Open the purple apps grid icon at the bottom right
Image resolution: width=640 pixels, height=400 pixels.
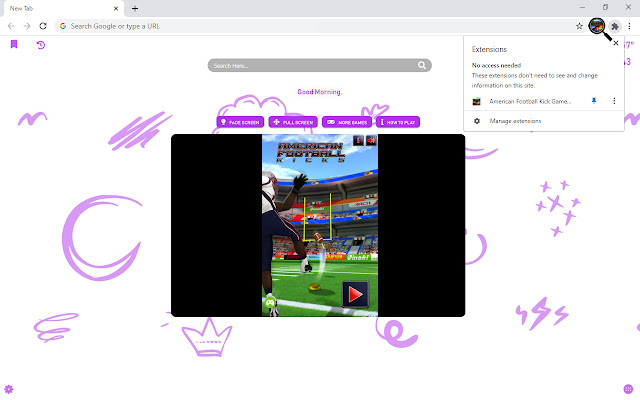click(628, 389)
